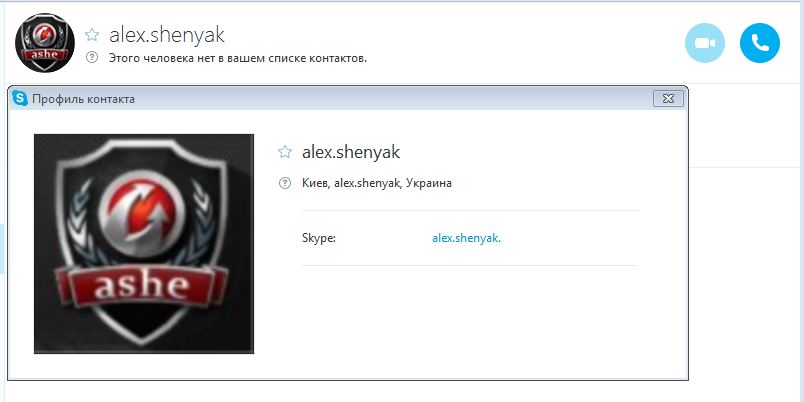Click the question mark status icon beside Киев

[285, 183]
